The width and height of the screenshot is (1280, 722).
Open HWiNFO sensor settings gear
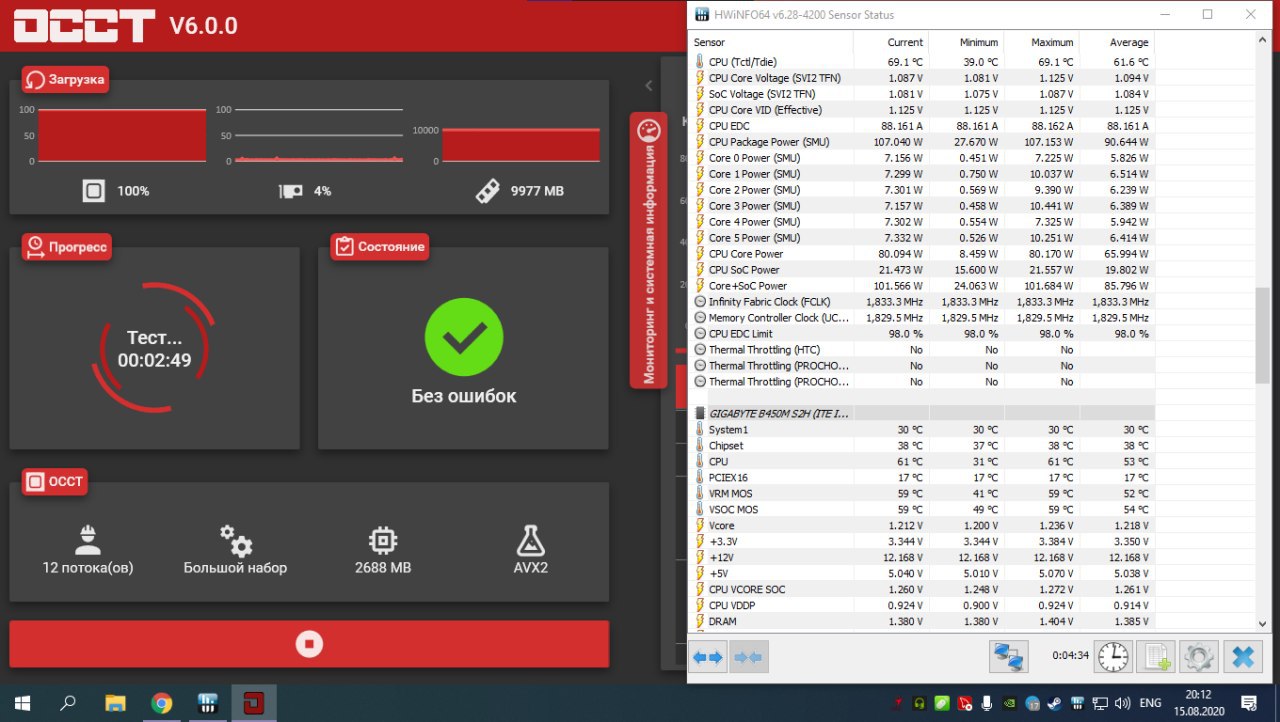pyautogui.click(x=1198, y=656)
